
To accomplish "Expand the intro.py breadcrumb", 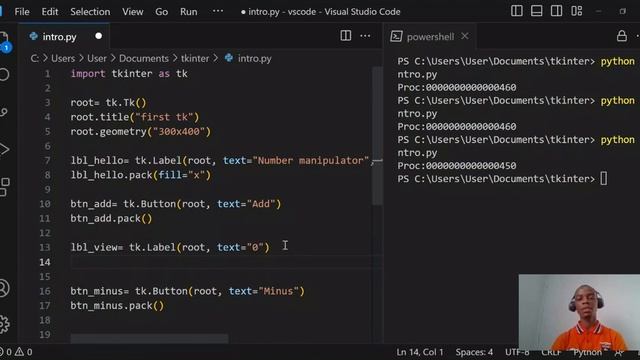I will click(x=254, y=58).
